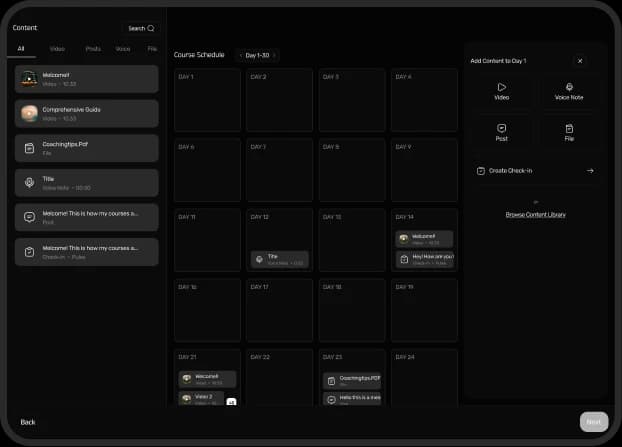Click the +5 more badge on Day 21

(231, 402)
